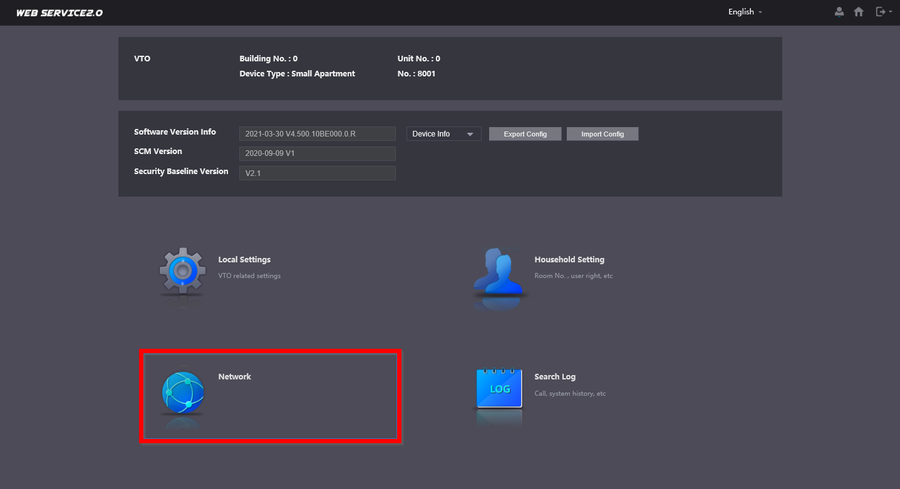The width and height of the screenshot is (900, 489).
Task: Select the Local Settings title text
Action: [244, 260]
